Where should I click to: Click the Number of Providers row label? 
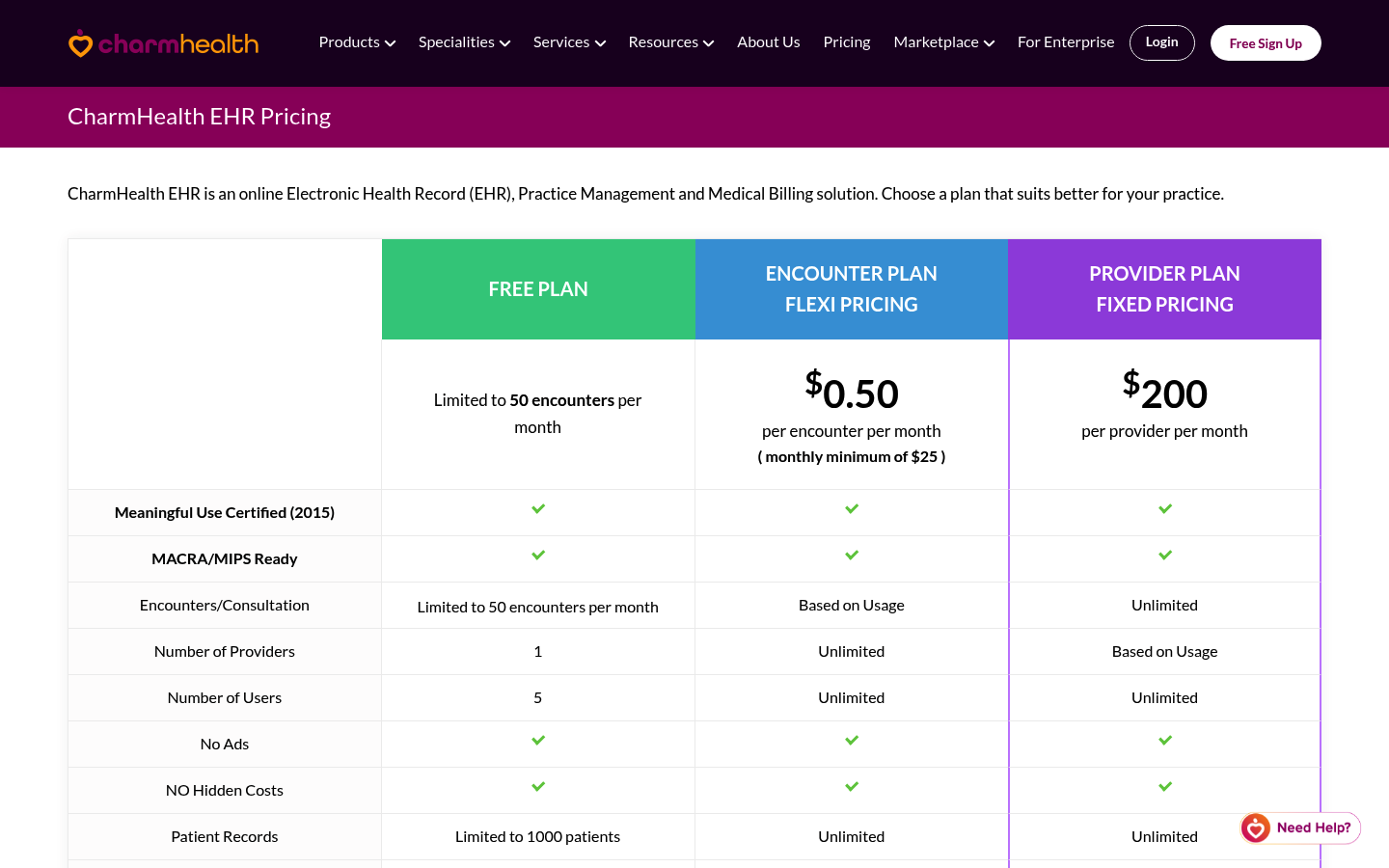pyautogui.click(x=225, y=652)
